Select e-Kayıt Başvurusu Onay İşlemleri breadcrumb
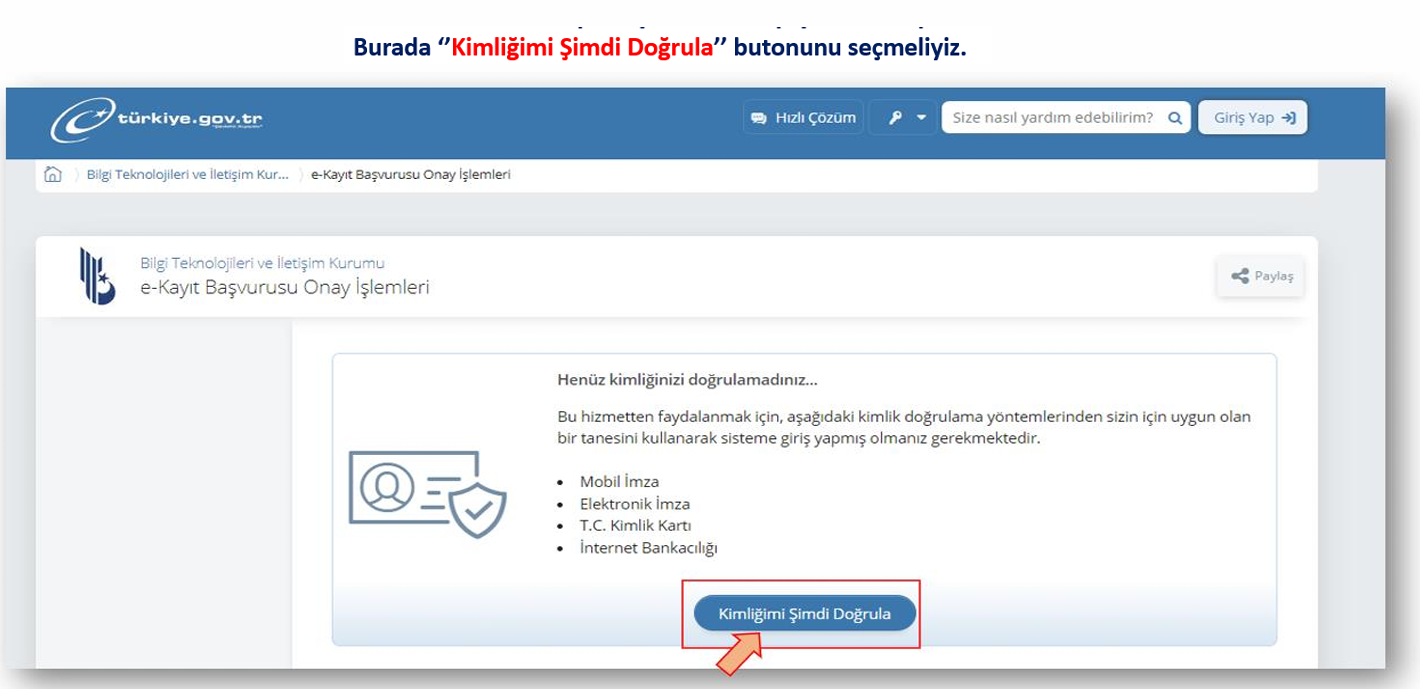This screenshot has width=1420, height=689. click(x=411, y=174)
